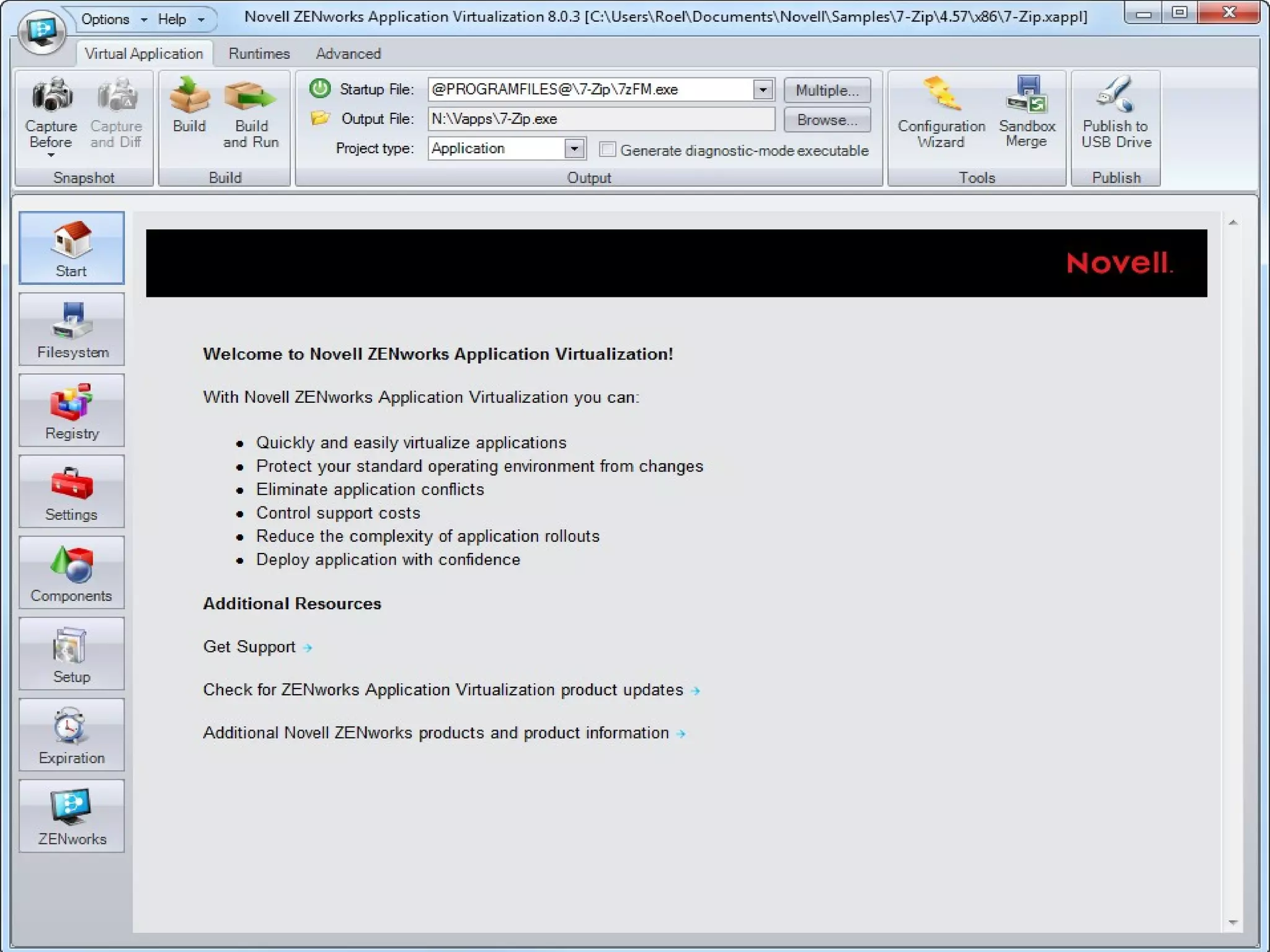Click the window maximize restore button

pos(1179,12)
